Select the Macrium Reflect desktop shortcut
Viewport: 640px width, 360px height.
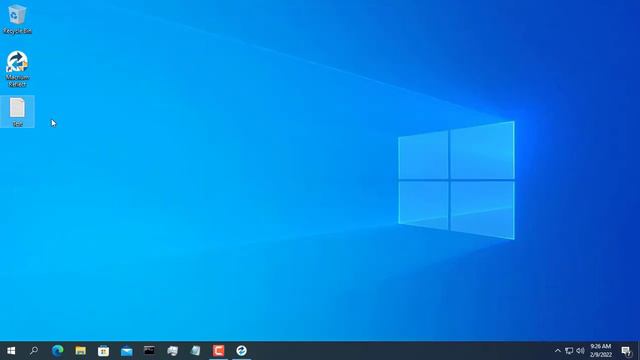[x=17, y=69]
